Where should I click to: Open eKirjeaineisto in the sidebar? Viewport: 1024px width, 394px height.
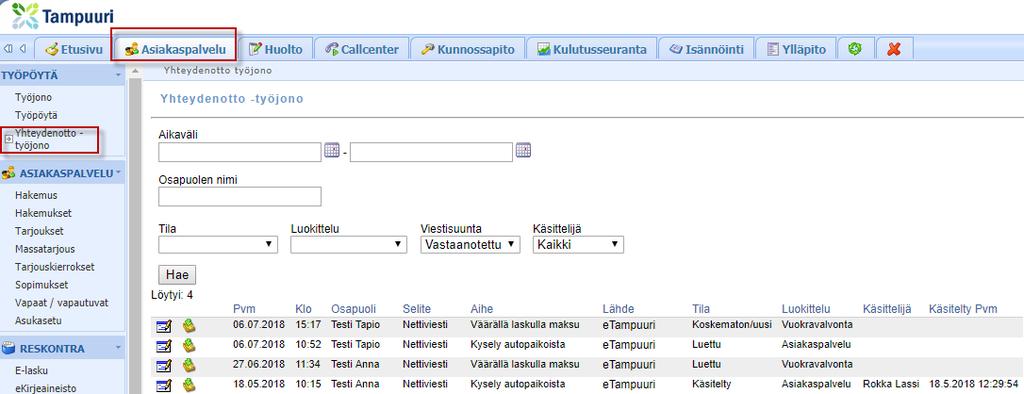pyautogui.click(x=45, y=388)
